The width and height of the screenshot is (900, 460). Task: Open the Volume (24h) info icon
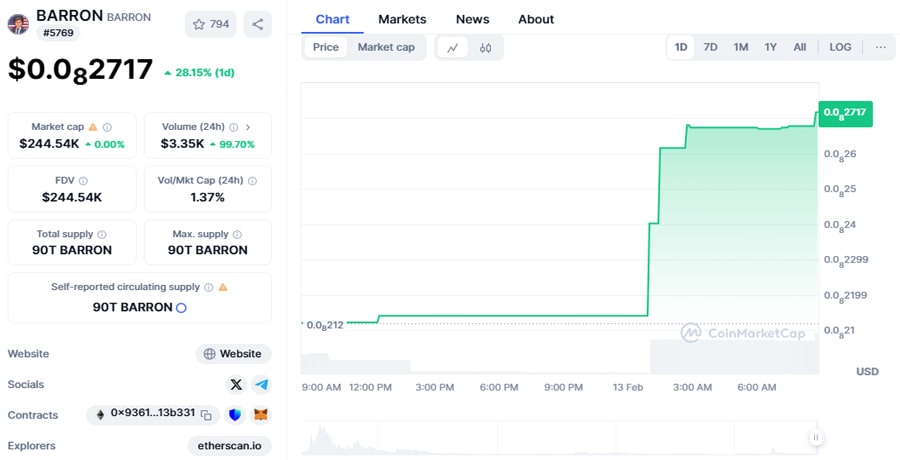coord(234,127)
